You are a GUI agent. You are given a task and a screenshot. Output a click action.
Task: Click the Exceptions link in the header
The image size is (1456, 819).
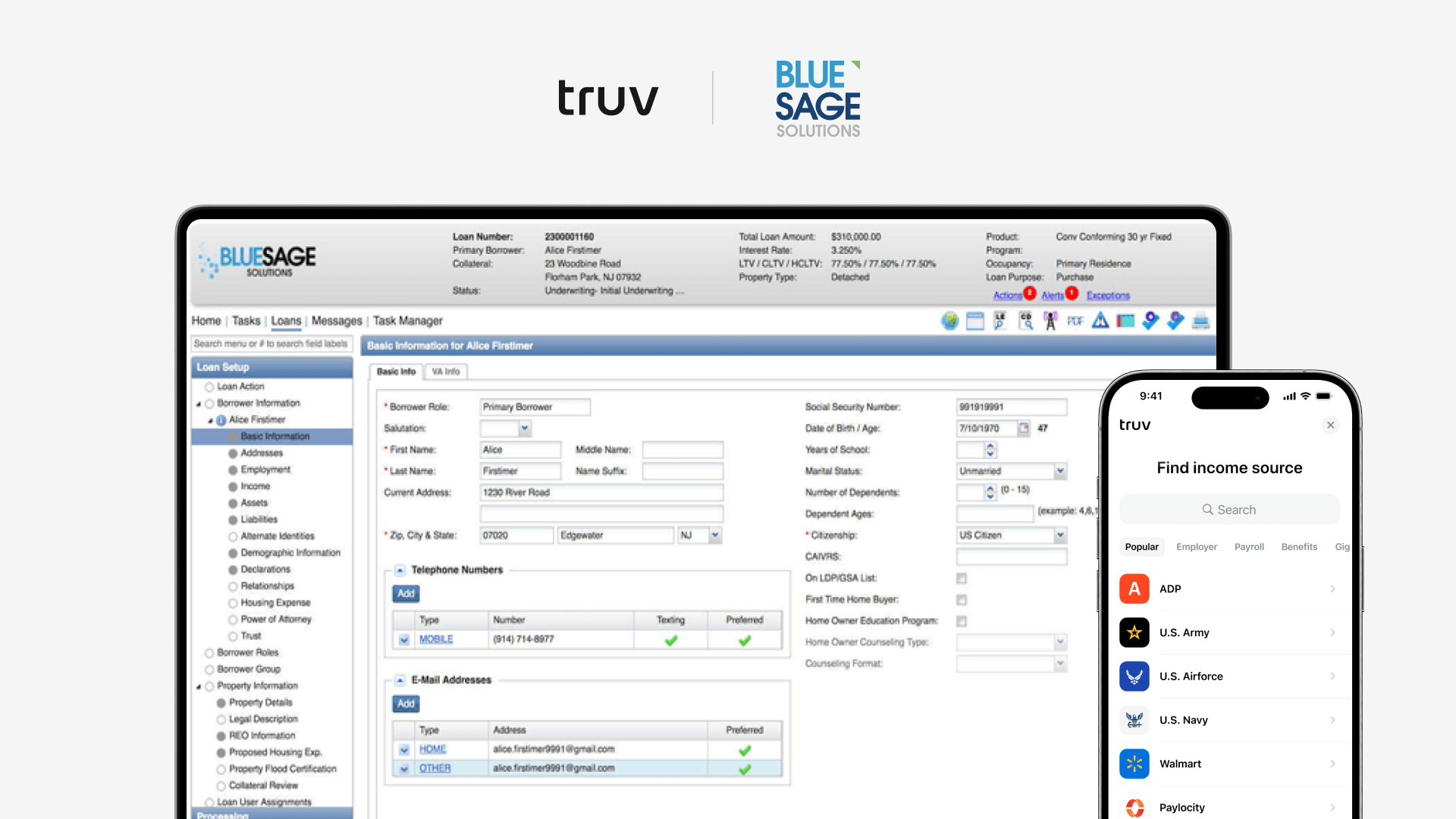tap(1107, 295)
